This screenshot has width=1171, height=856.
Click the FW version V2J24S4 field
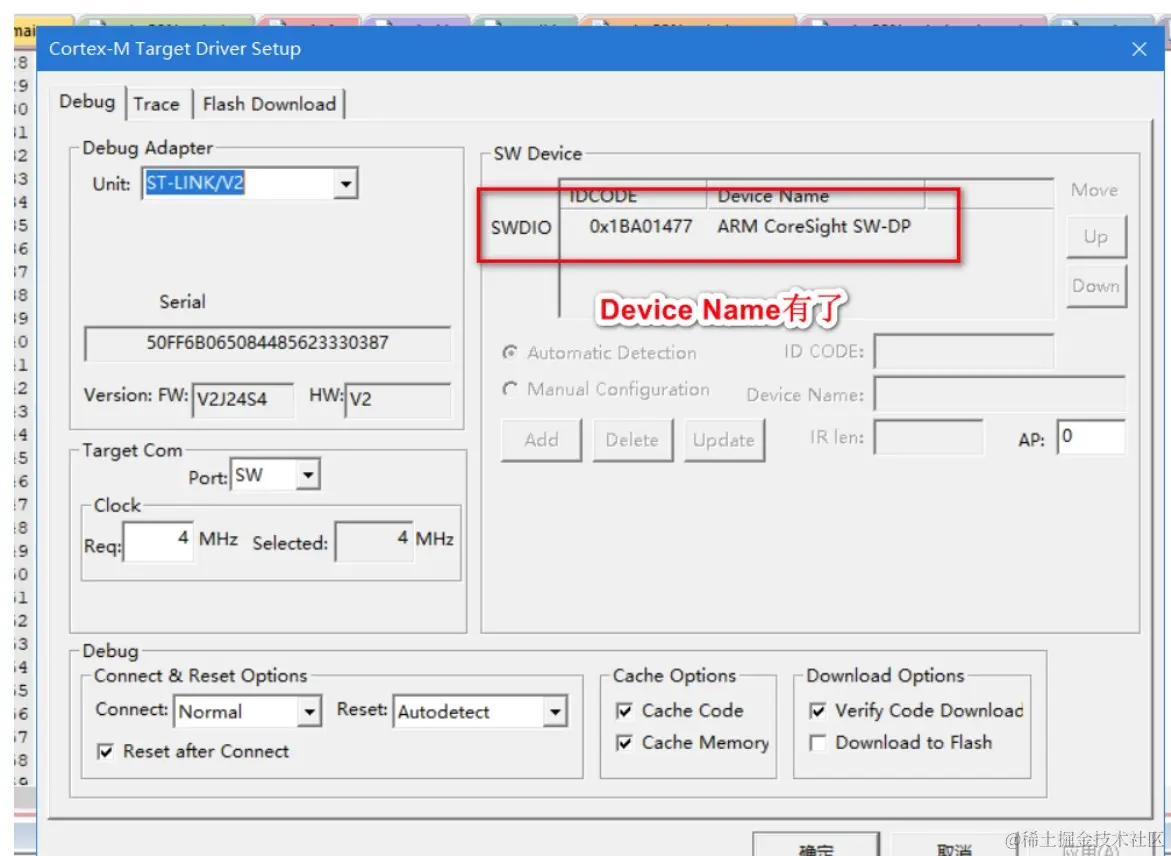(243, 400)
